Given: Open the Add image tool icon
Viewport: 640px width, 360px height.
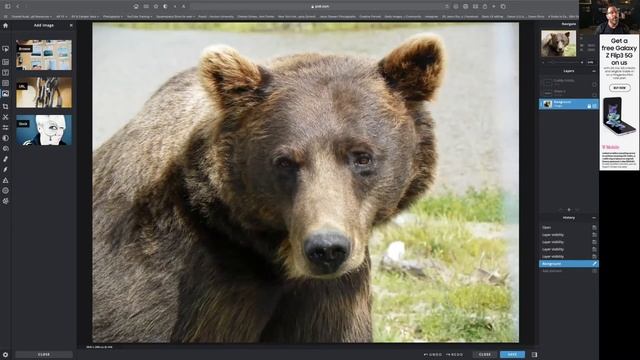Looking at the screenshot, I should coord(5,93).
